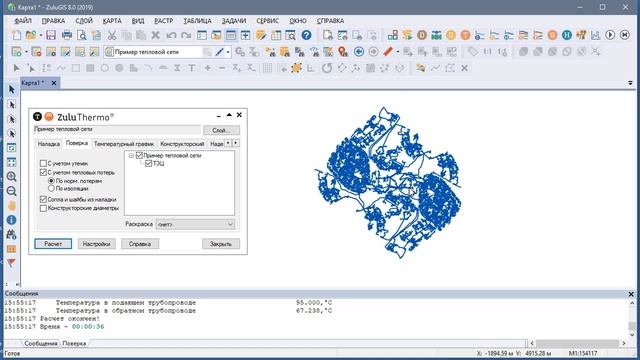Click the 'Справка' button
The image size is (640, 360).
(140, 244)
